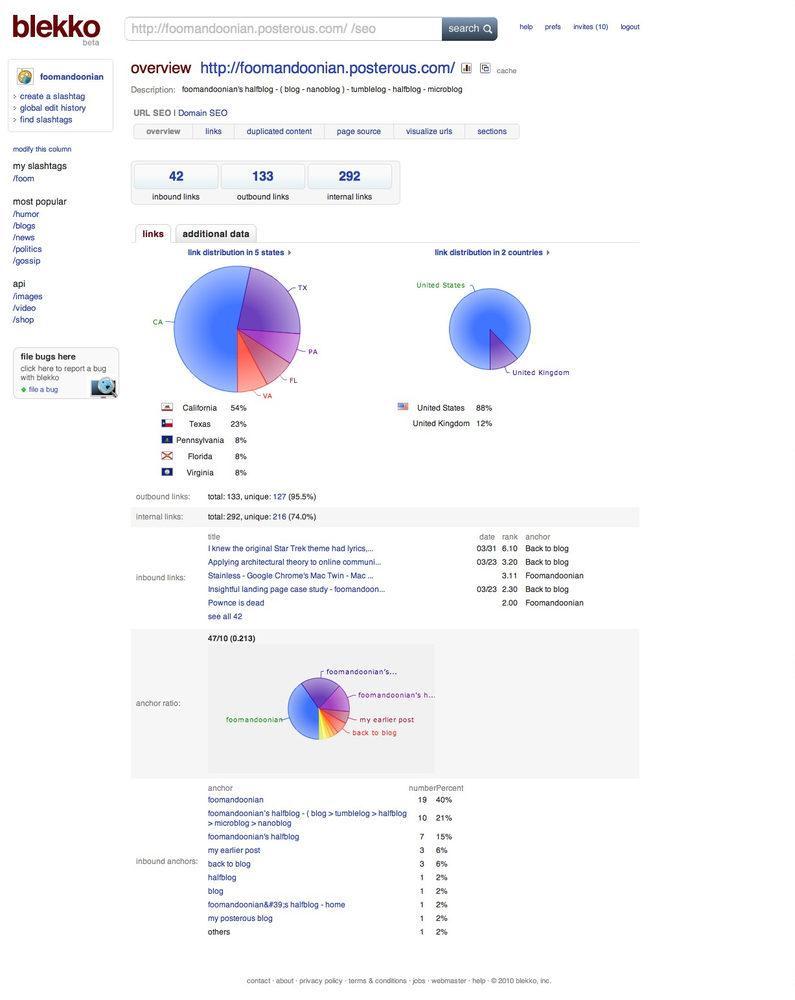Open the /video api link
The width and height of the screenshot is (795, 1000).
coord(24,308)
